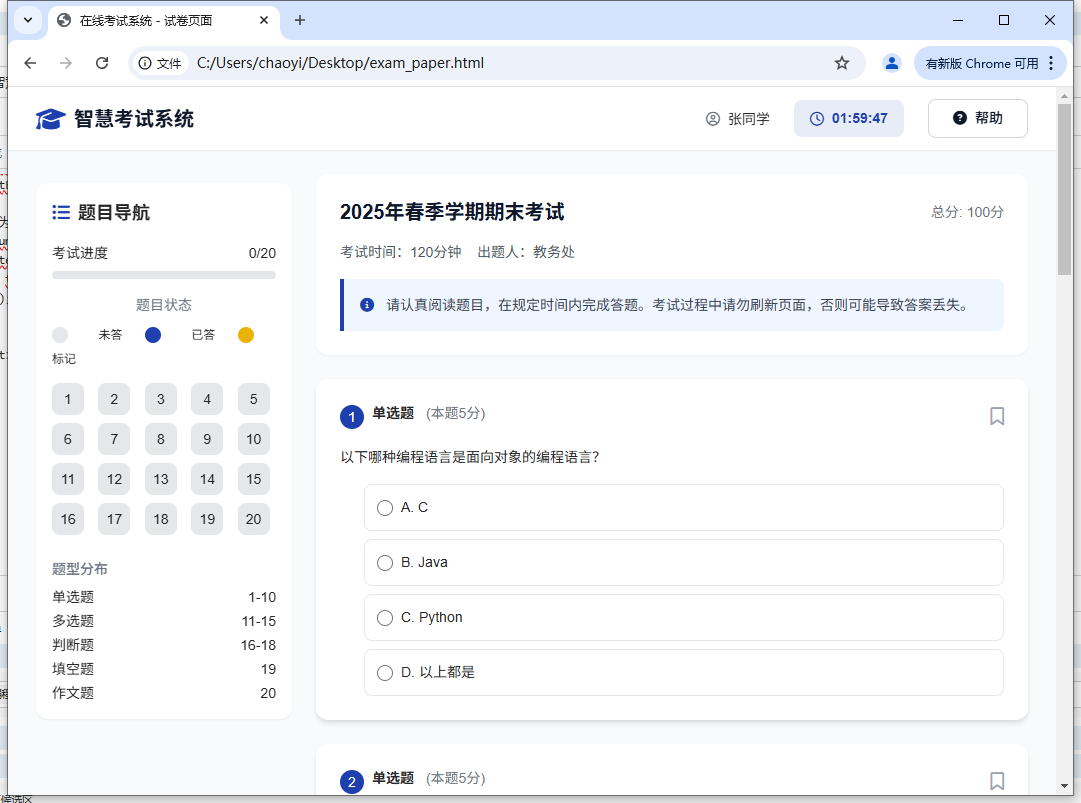
Task: Close the 在线考试系统 tab
Action: pyautogui.click(x=264, y=20)
